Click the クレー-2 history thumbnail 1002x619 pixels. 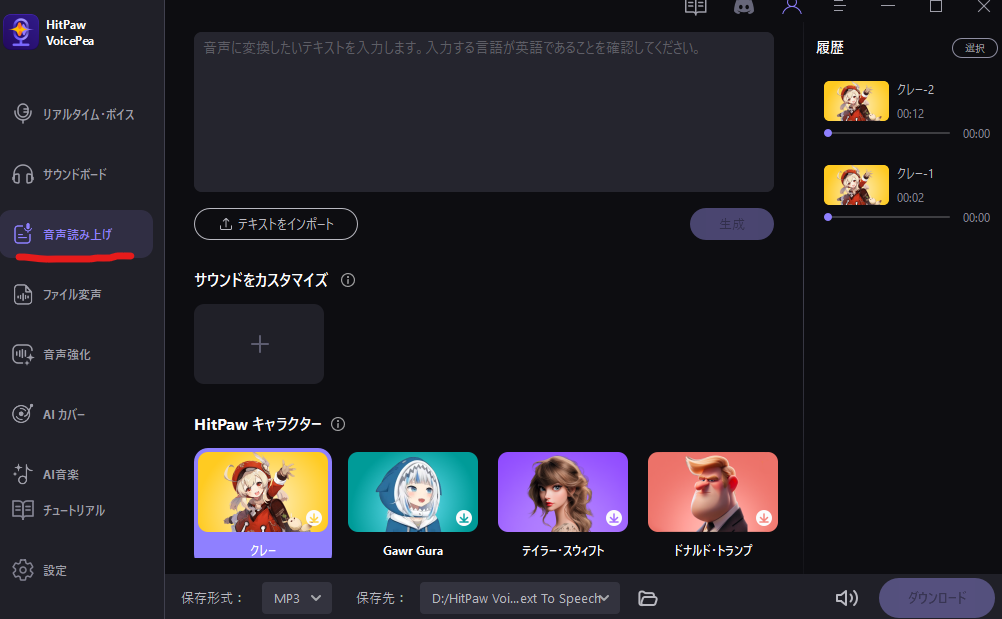[856, 101]
